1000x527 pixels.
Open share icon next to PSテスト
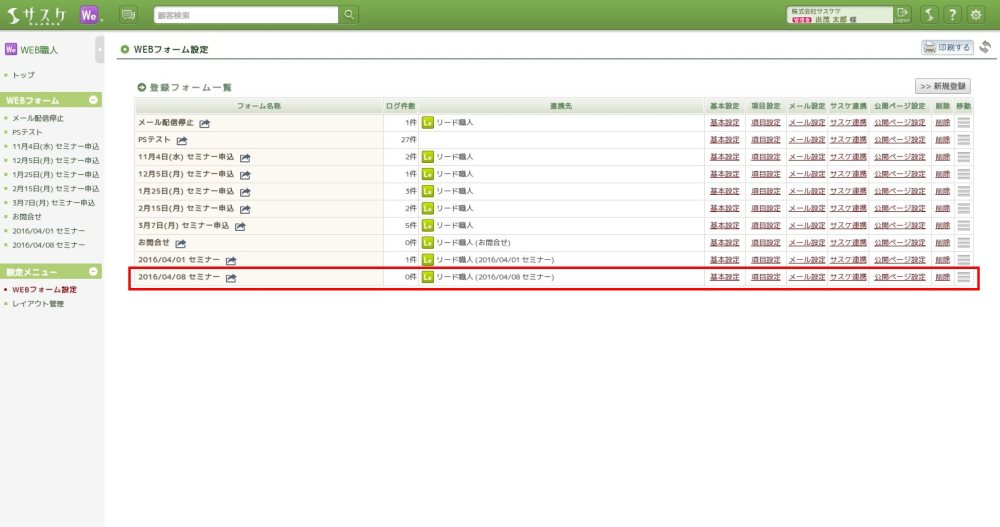(x=182, y=140)
